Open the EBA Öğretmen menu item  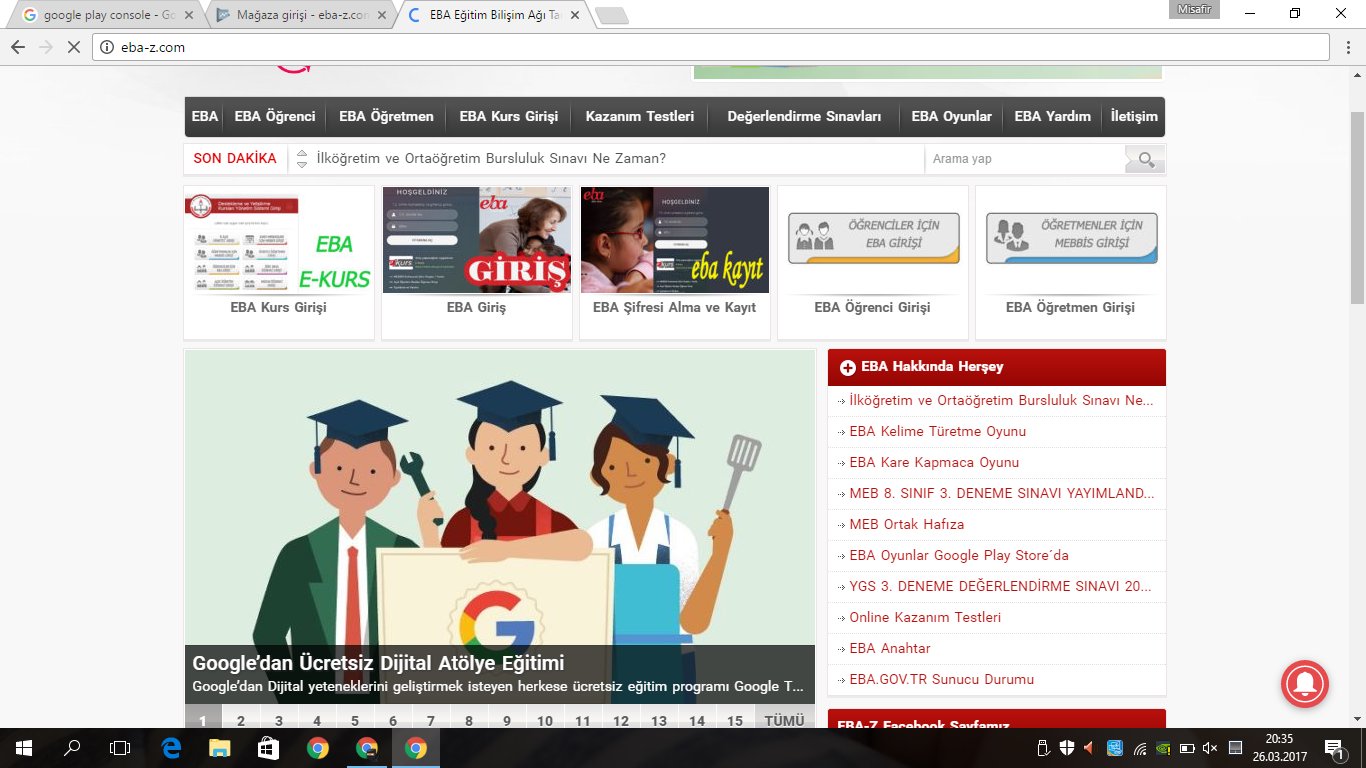[386, 117]
